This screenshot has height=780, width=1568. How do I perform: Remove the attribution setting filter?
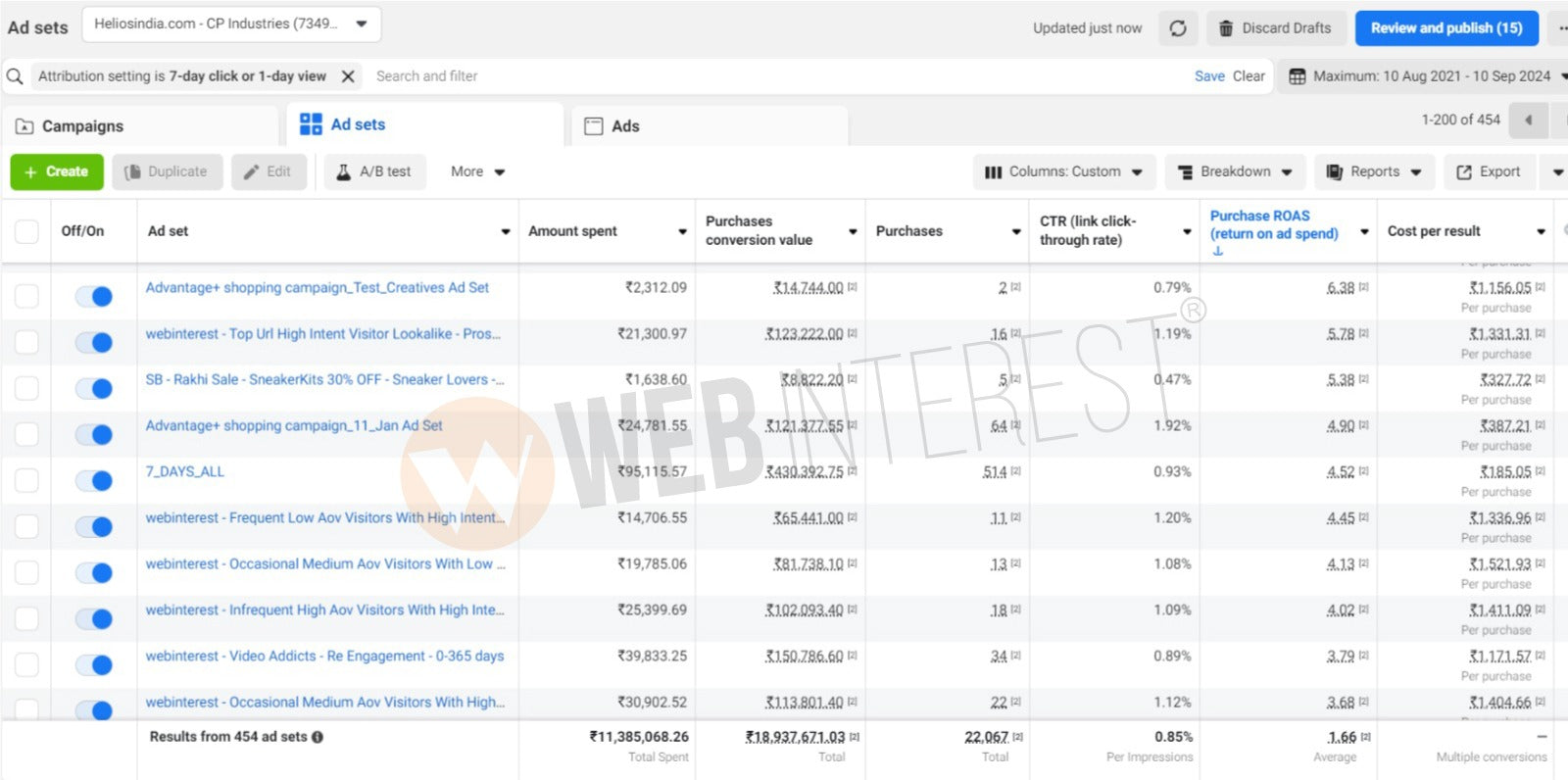[x=348, y=76]
